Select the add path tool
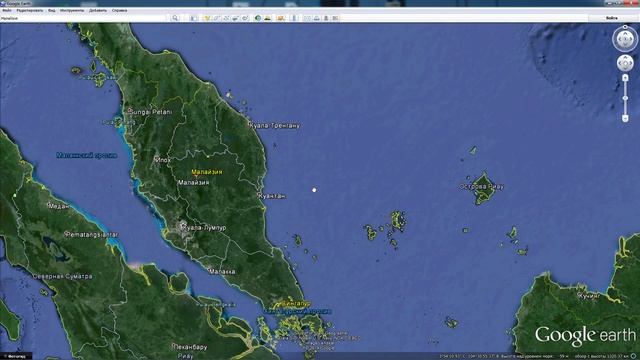 (x=226, y=18)
